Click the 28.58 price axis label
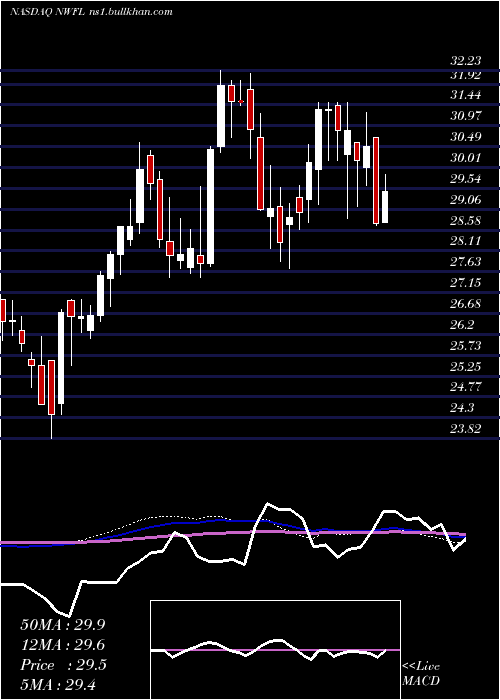Screen dimensions: 500x700 (466, 221)
